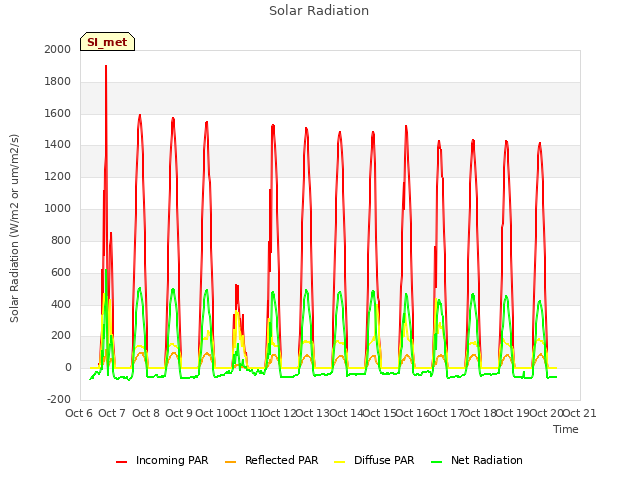Click the 800 y-axis tick label
The height and width of the screenshot is (480, 640).
(x=61, y=240)
